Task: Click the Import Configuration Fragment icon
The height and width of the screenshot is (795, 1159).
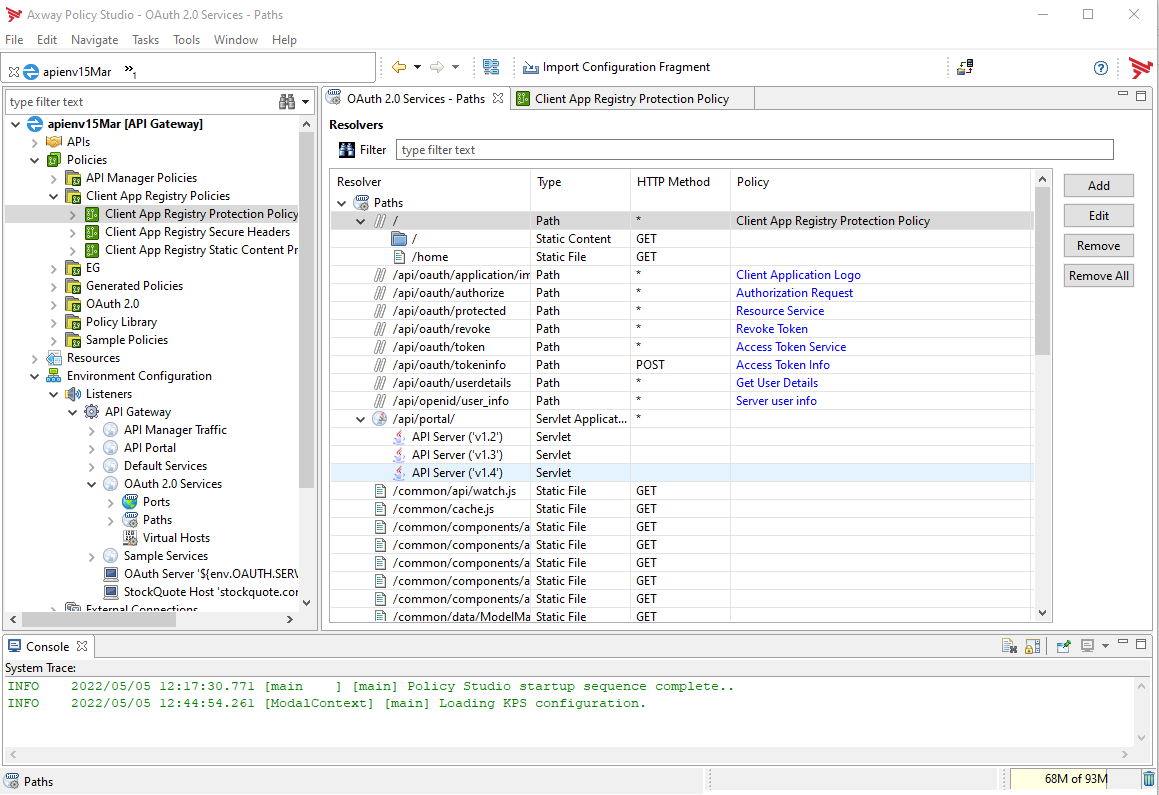Action: [530, 67]
